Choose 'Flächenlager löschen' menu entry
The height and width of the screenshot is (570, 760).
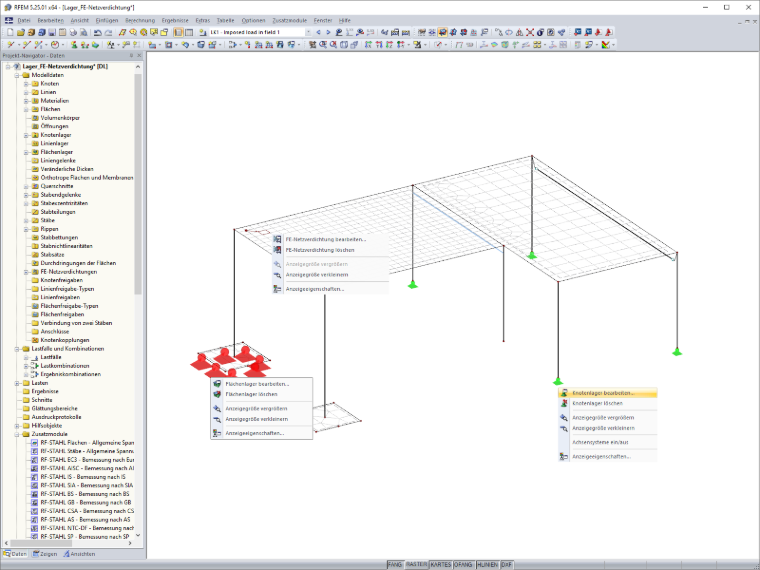[x=261, y=394]
